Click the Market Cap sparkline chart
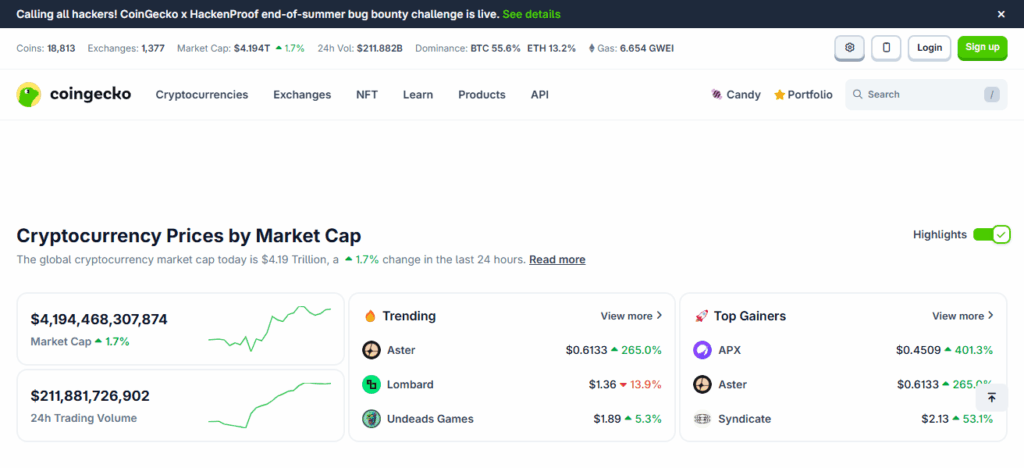The width and height of the screenshot is (1024, 468). [270, 328]
